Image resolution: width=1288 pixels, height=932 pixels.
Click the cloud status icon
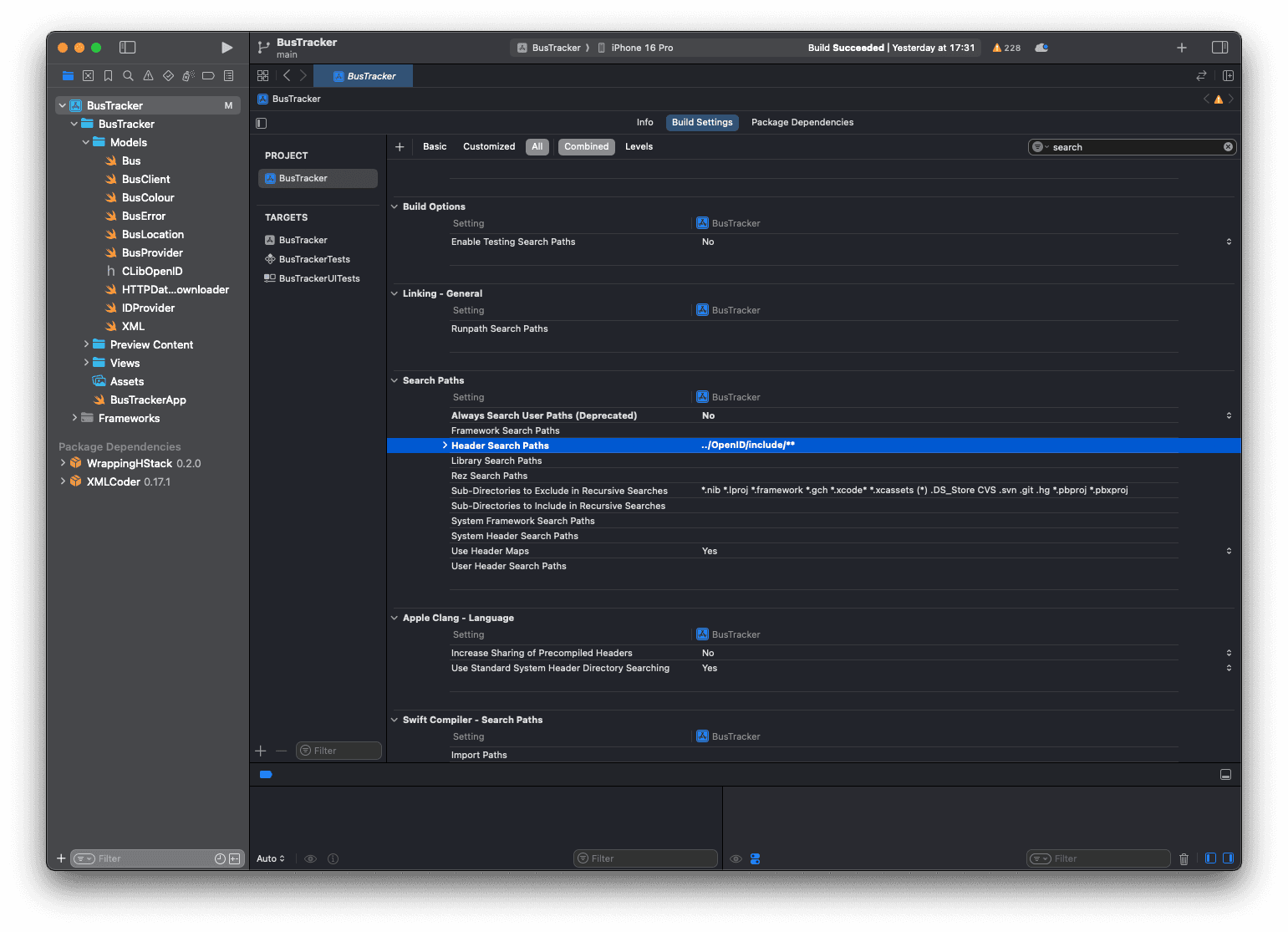pyautogui.click(x=1041, y=48)
